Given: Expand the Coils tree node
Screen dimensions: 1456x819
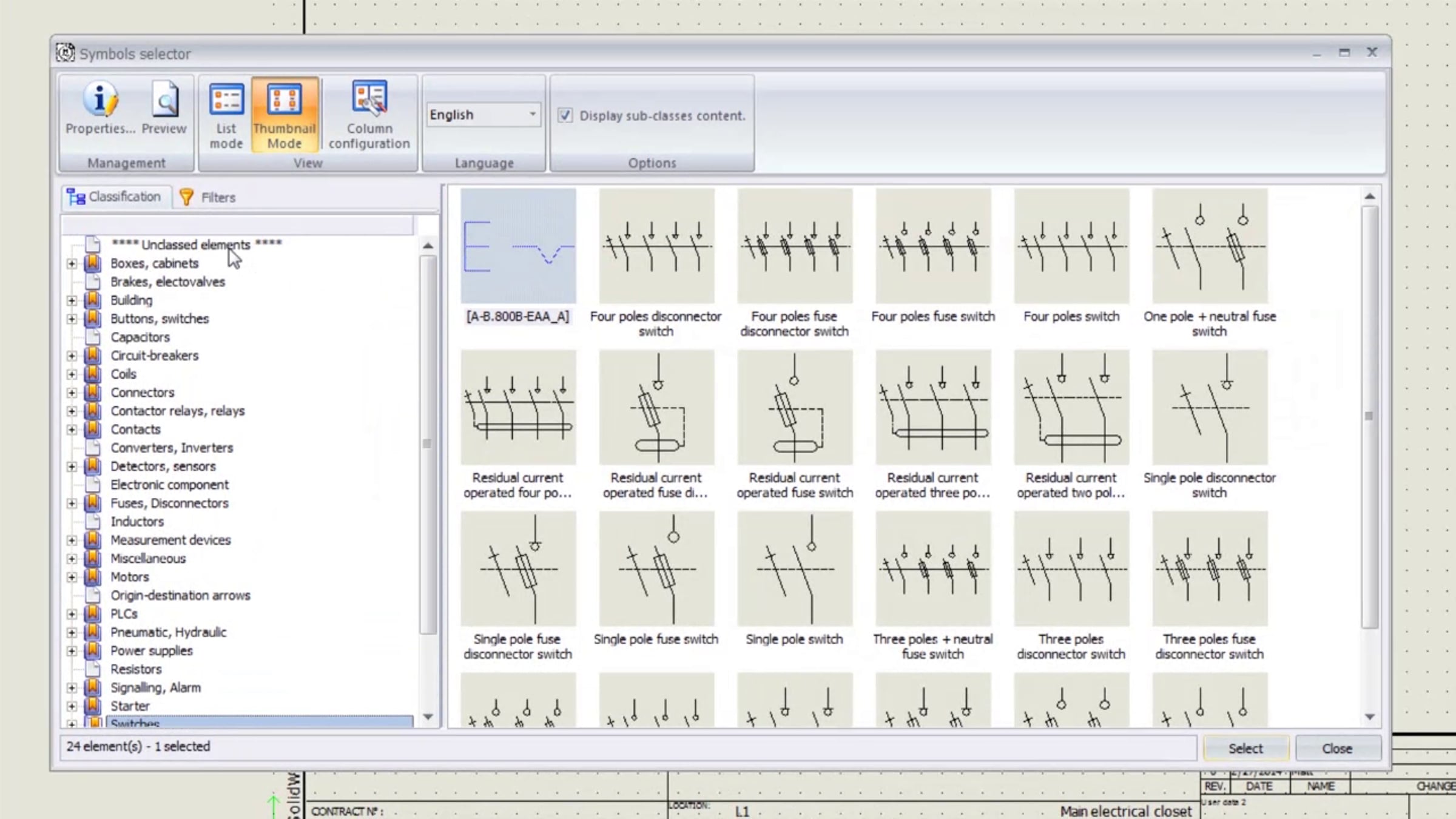Looking at the screenshot, I should click(x=72, y=374).
